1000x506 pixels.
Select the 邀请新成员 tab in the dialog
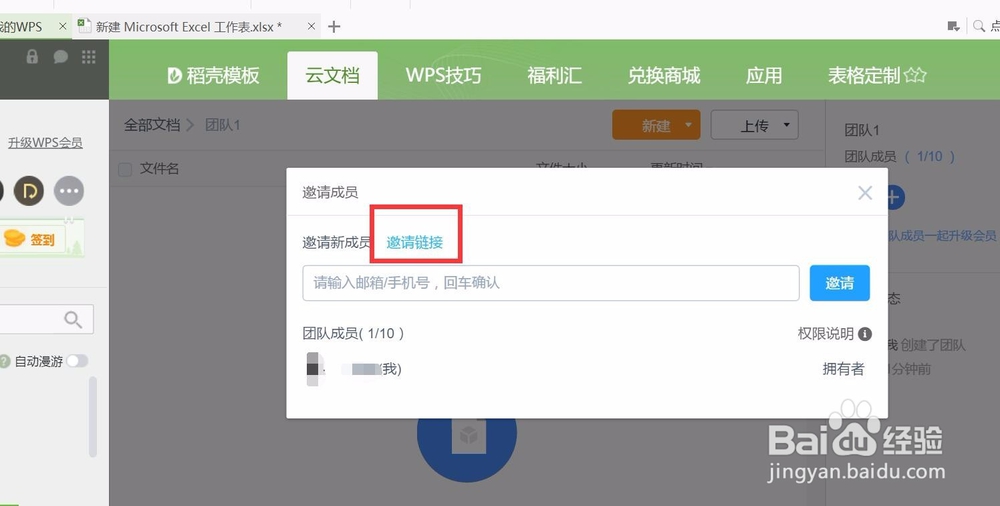(x=337, y=242)
